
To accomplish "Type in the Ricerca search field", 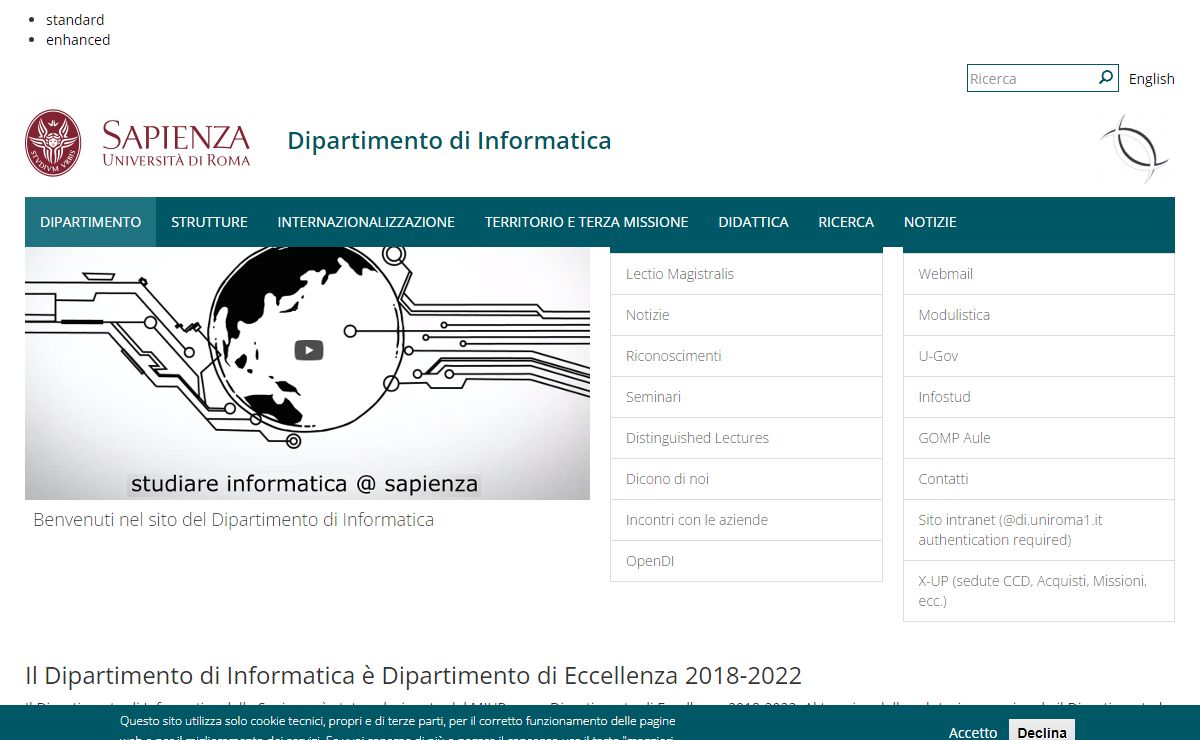I will point(1030,78).
